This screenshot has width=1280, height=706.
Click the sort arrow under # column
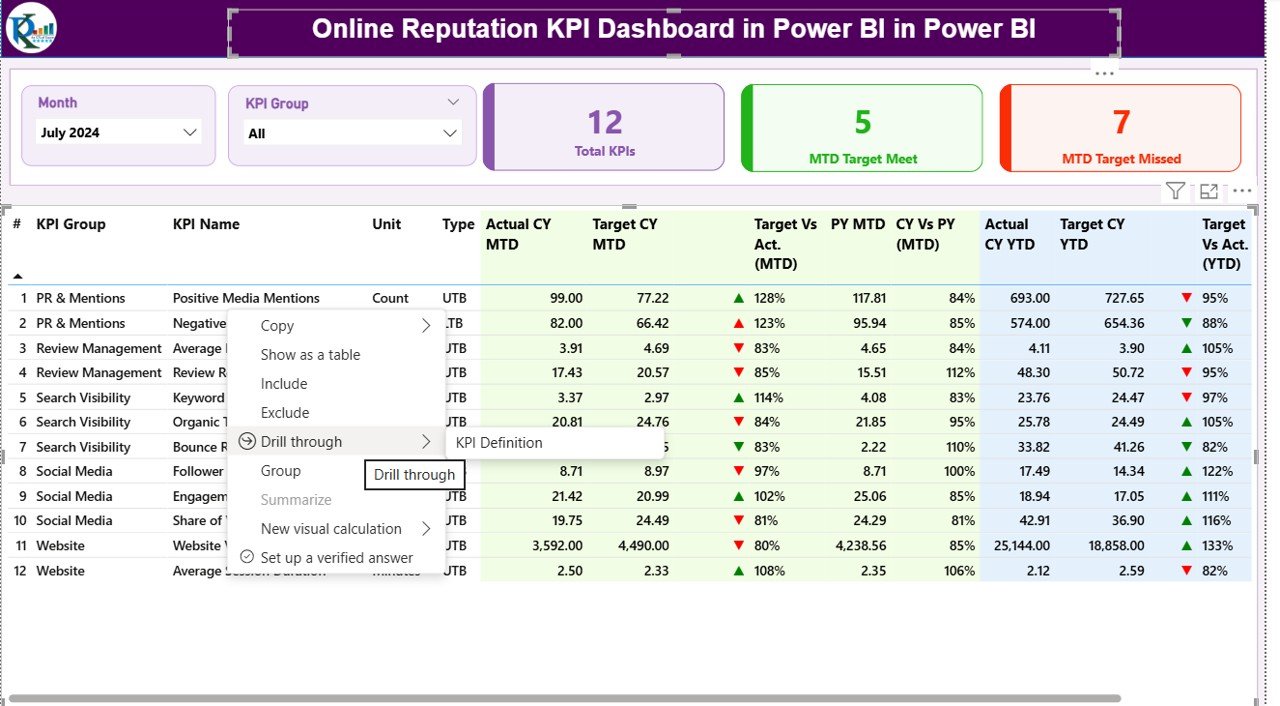[x=18, y=276]
